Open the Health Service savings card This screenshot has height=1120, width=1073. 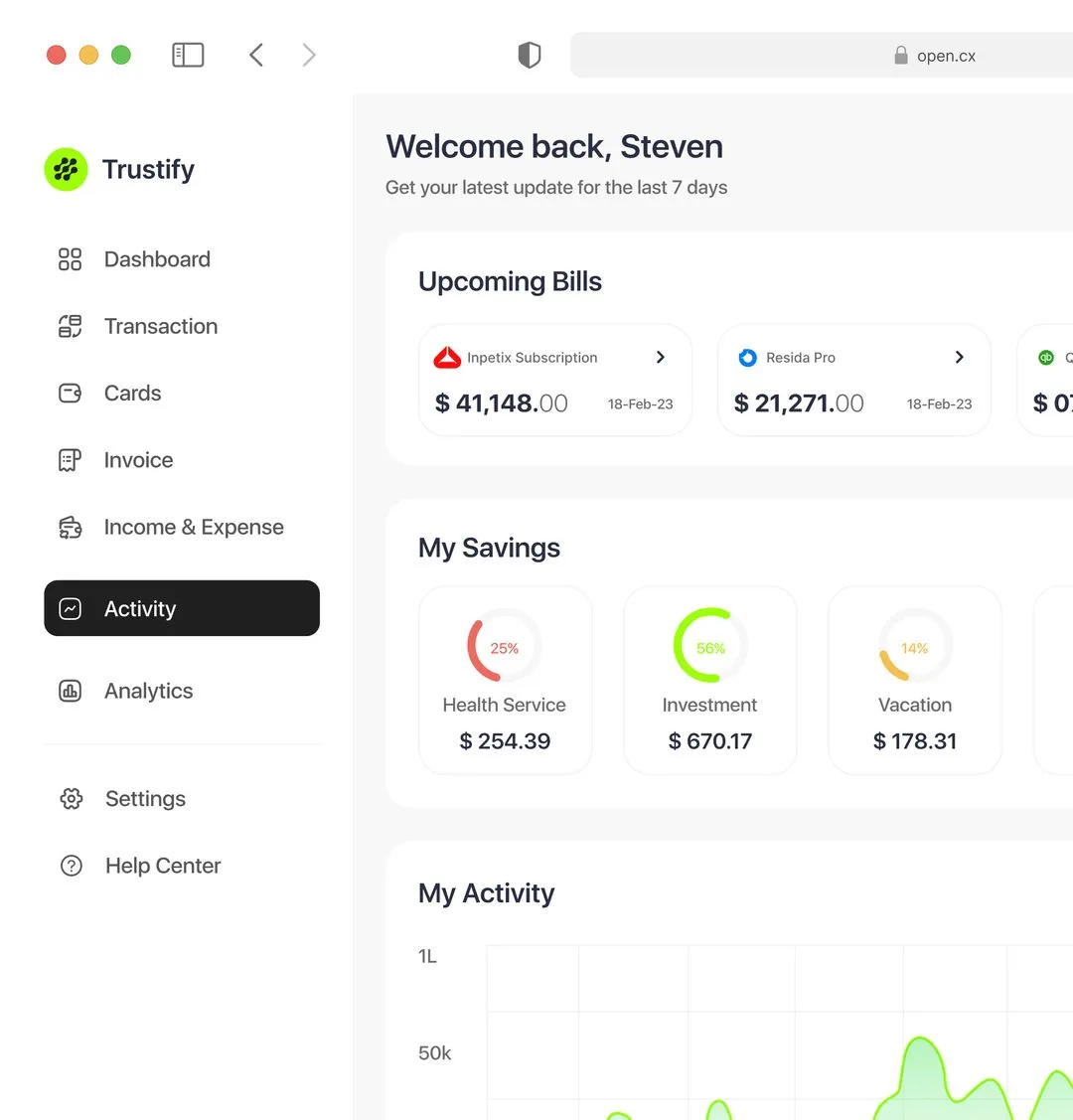click(505, 680)
